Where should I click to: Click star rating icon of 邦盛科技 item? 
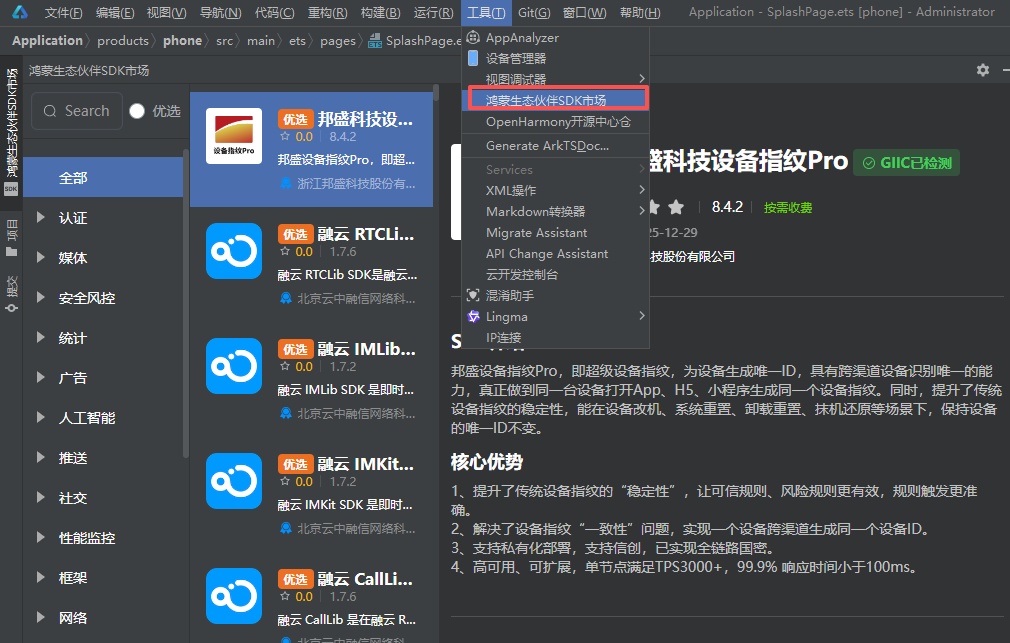click(285, 137)
